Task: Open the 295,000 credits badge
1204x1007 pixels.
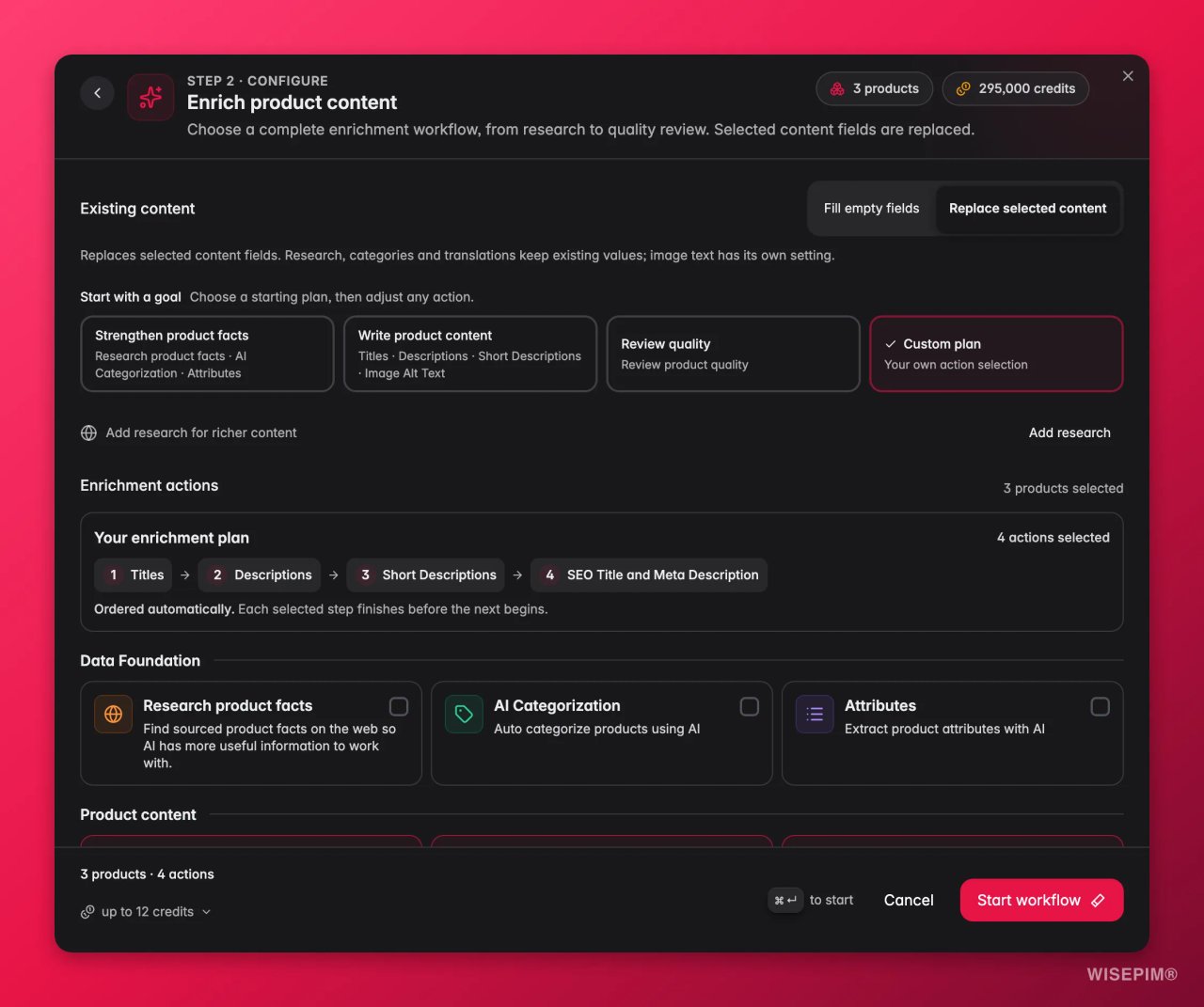Action: (1016, 88)
